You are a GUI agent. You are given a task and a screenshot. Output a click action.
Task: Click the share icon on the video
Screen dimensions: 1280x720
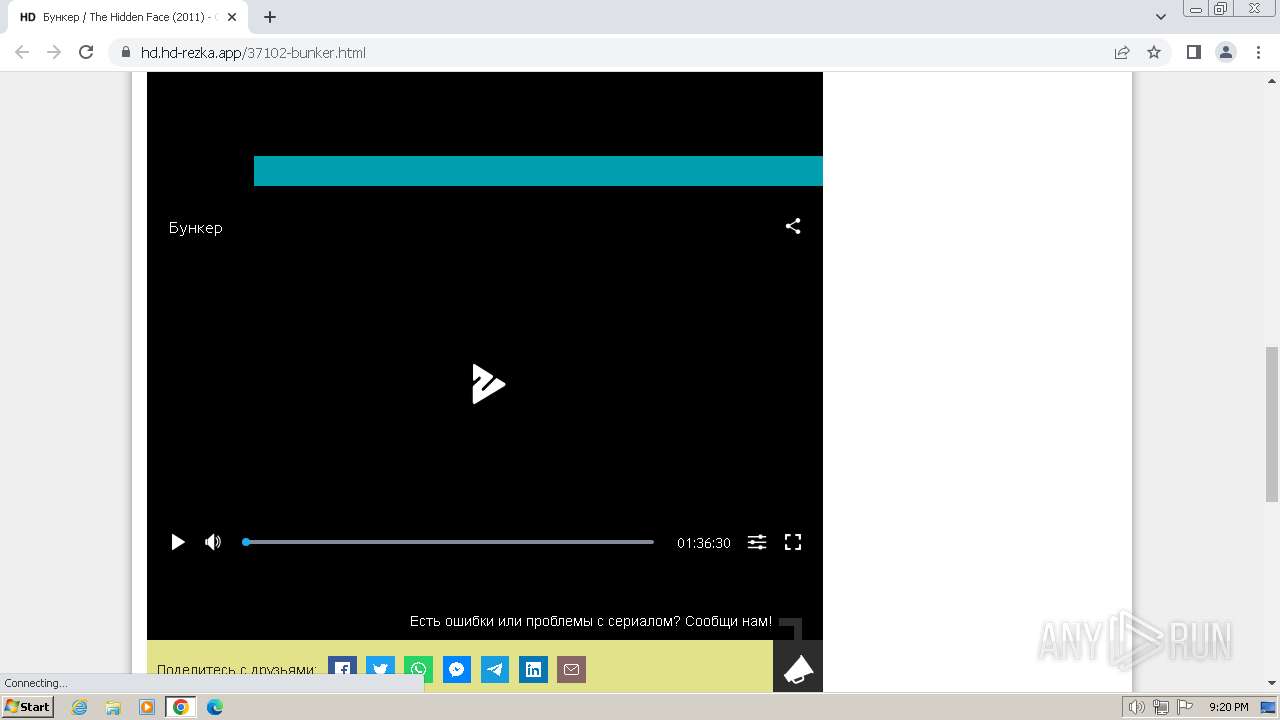[793, 227]
